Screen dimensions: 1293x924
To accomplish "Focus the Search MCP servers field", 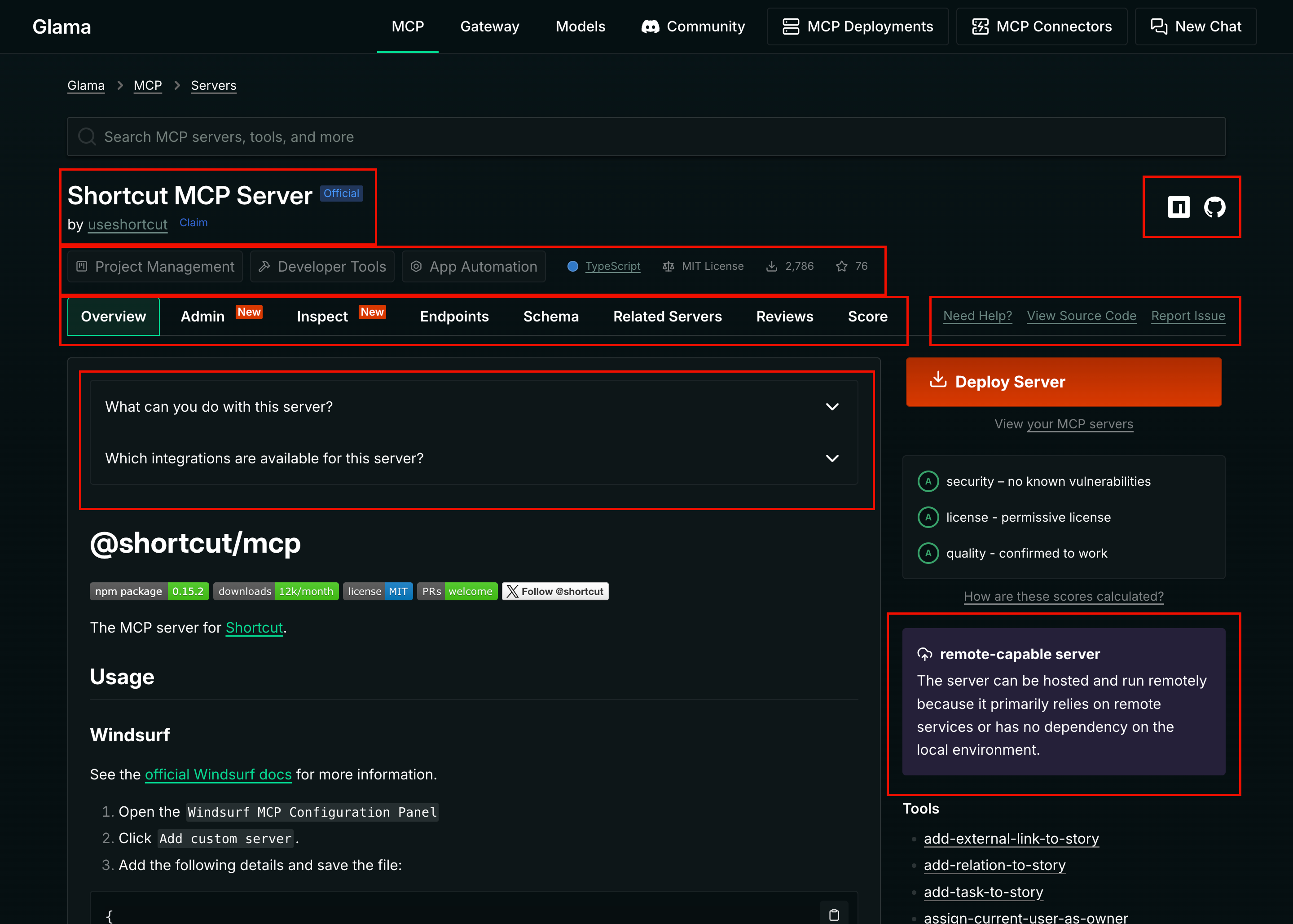I will point(646,136).
